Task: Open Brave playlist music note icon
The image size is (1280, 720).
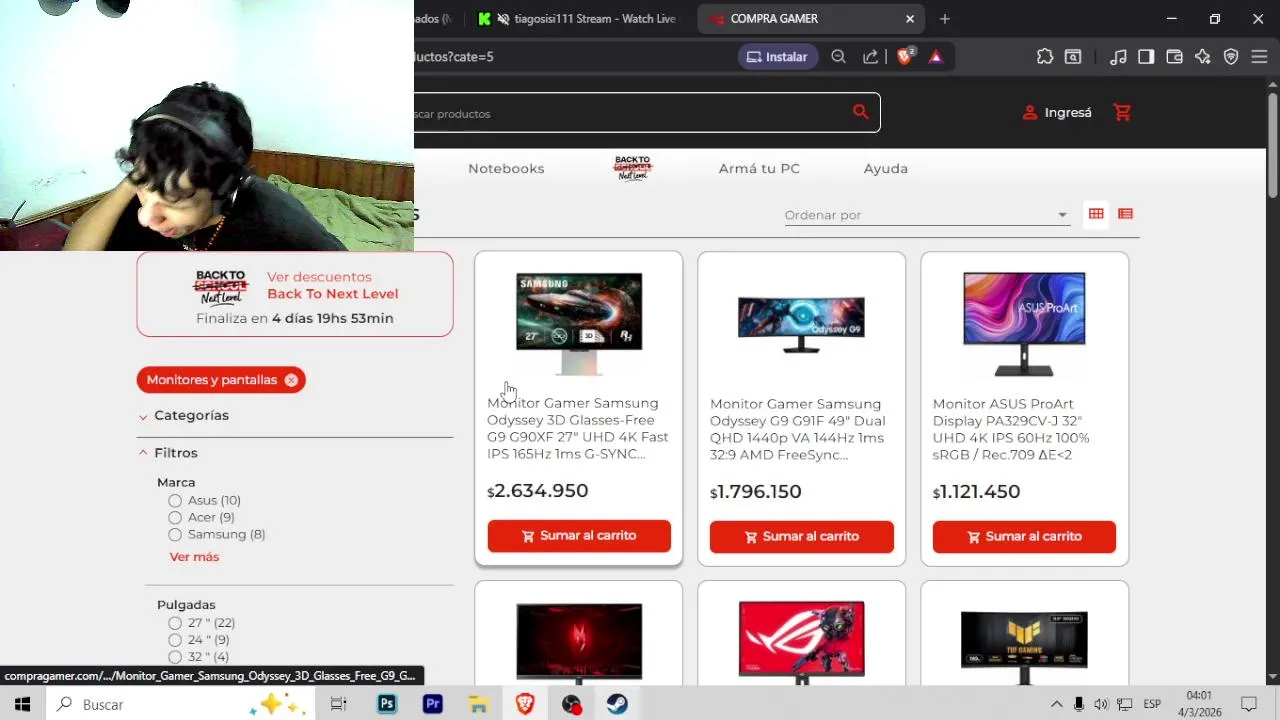Action: click(x=1118, y=57)
